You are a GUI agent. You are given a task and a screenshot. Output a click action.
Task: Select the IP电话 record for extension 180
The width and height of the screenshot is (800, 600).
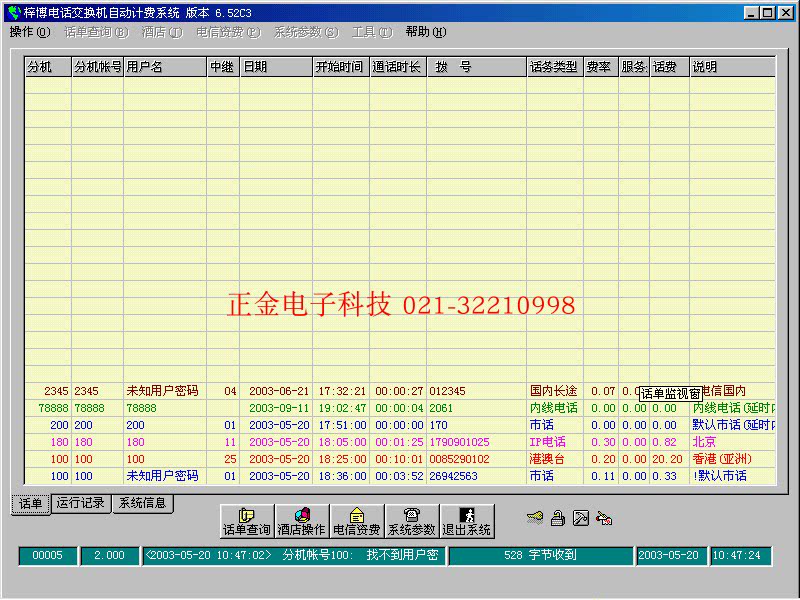(547, 442)
